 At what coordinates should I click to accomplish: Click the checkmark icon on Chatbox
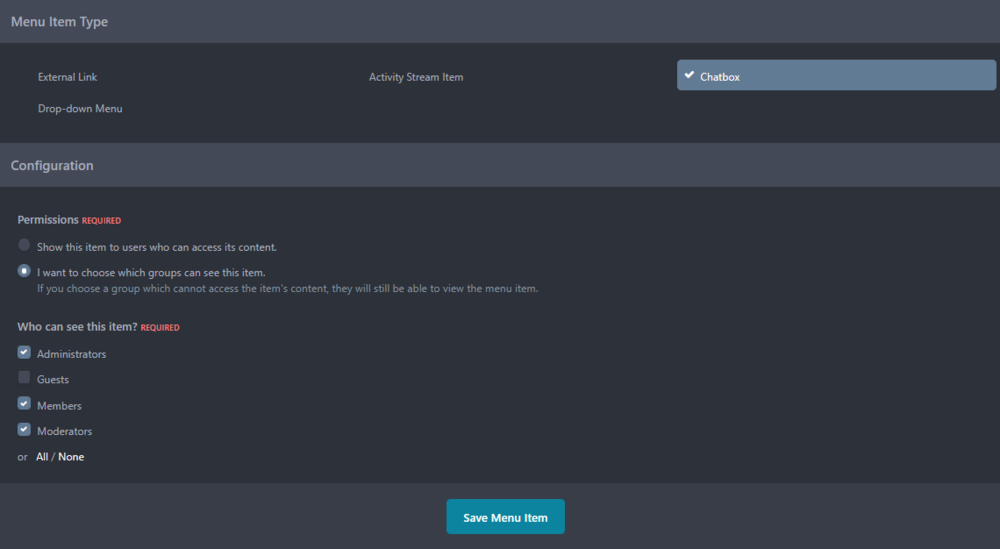pos(689,75)
